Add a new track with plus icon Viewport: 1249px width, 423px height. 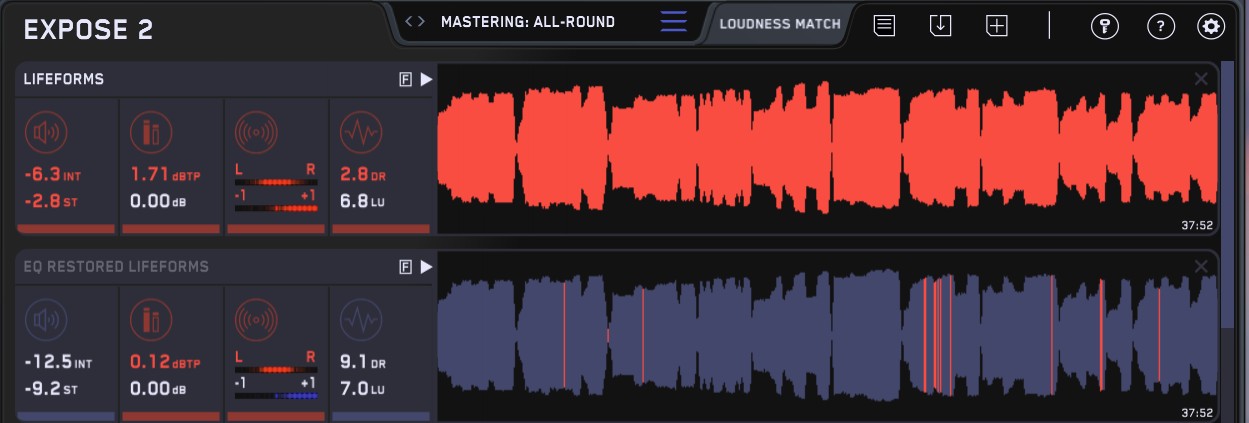[996, 27]
